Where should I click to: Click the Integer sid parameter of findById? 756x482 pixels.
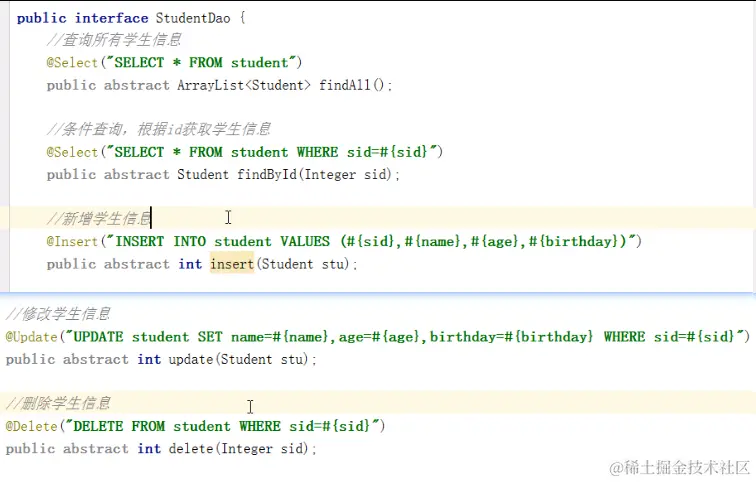[x=346, y=174]
